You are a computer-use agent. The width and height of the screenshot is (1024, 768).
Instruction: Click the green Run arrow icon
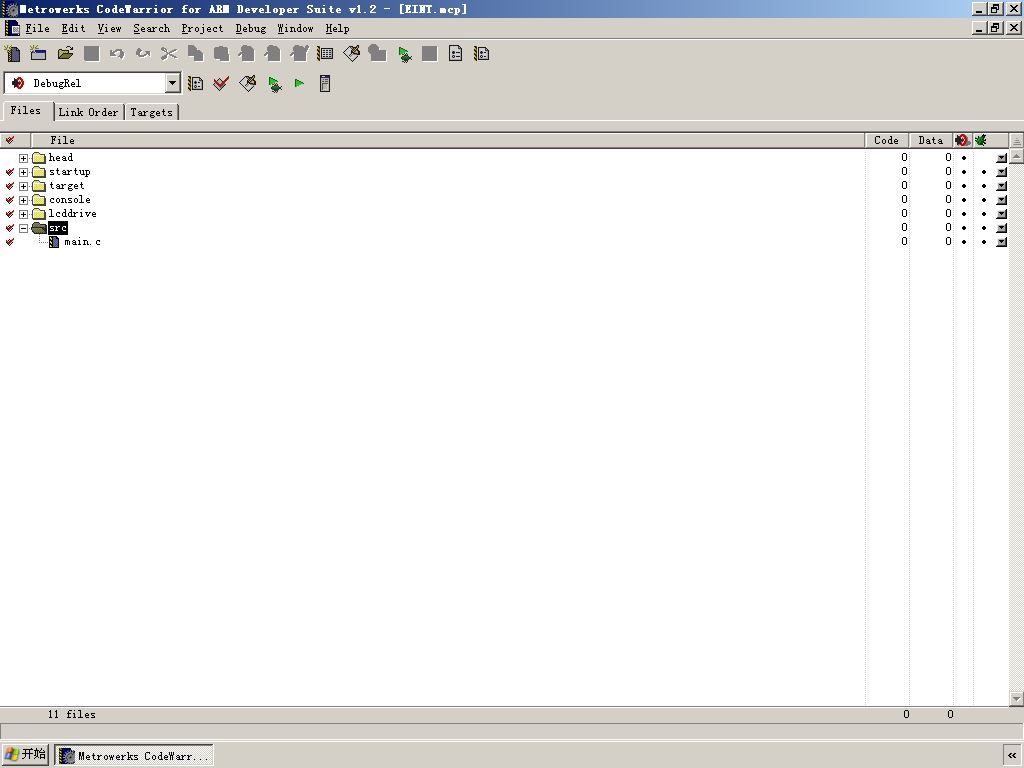coord(299,83)
